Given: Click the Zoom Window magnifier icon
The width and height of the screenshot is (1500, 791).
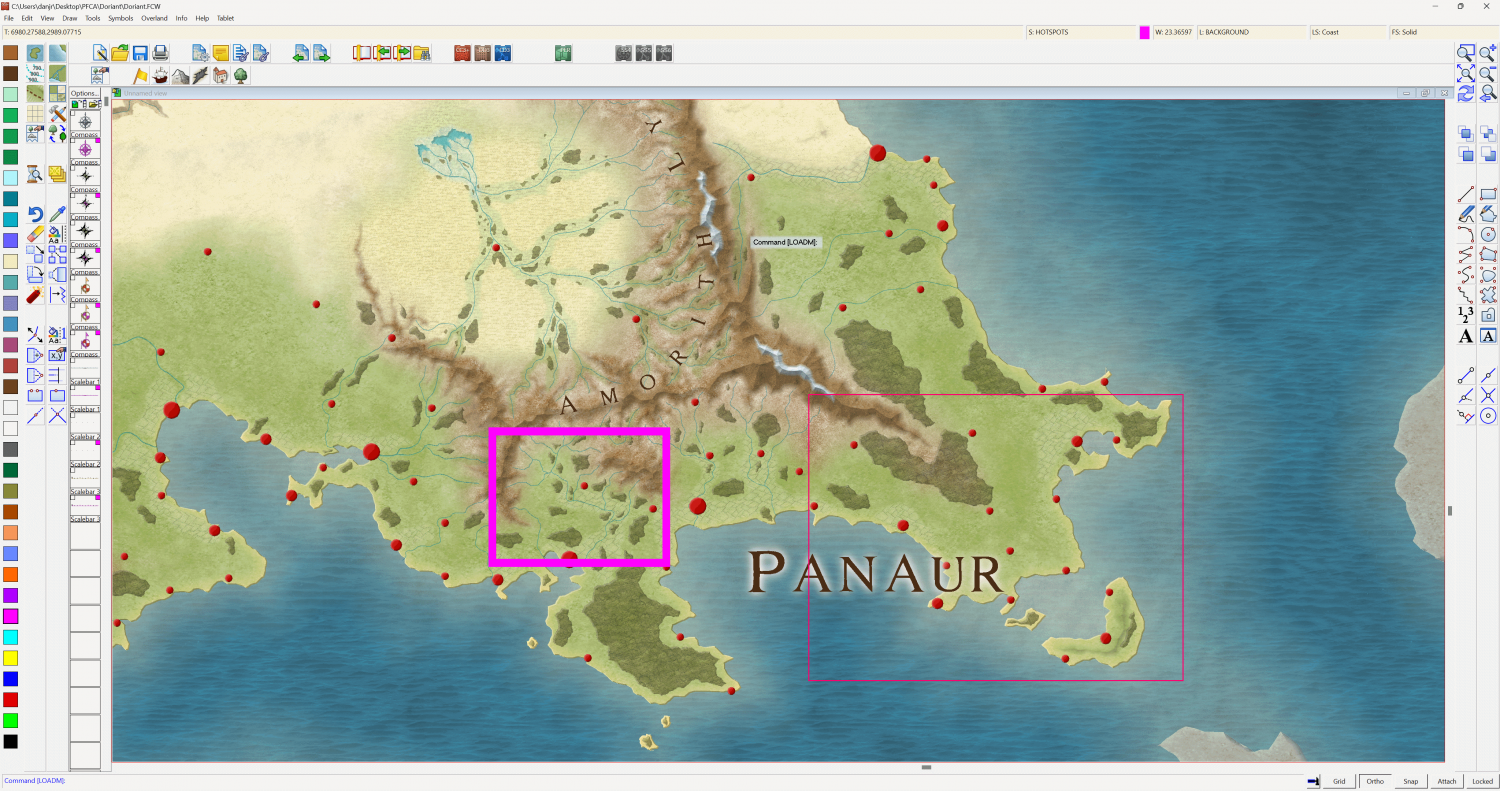Looking at the screenshot, I should [x=1466, y=53].
